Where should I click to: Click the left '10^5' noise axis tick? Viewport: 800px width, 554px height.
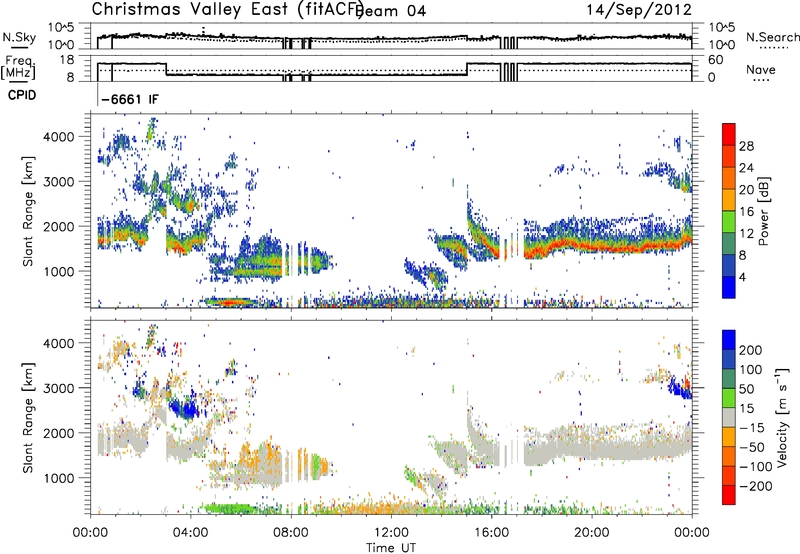pos(61,27)
